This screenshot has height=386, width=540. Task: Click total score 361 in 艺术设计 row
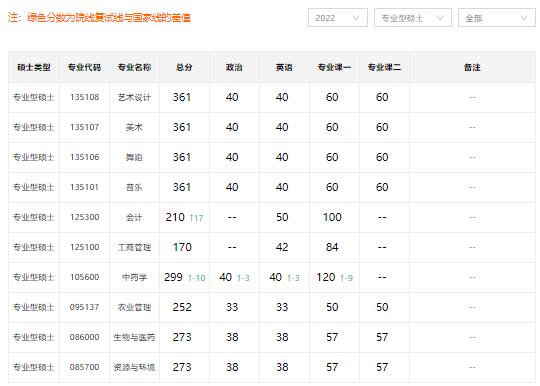[182, 97]
